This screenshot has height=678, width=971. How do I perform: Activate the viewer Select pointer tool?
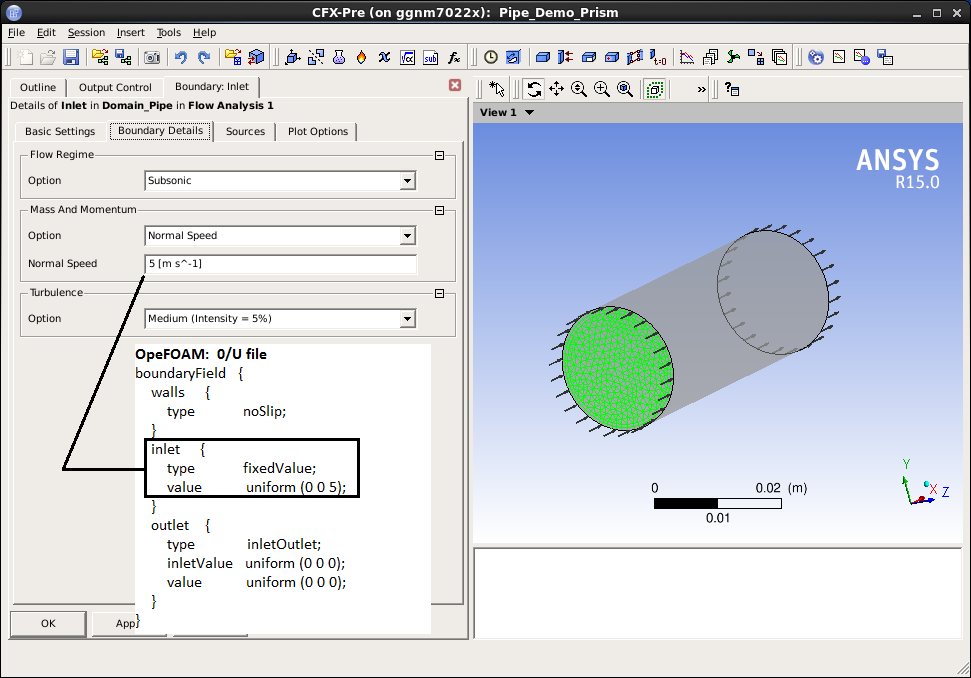coord(497,89)
